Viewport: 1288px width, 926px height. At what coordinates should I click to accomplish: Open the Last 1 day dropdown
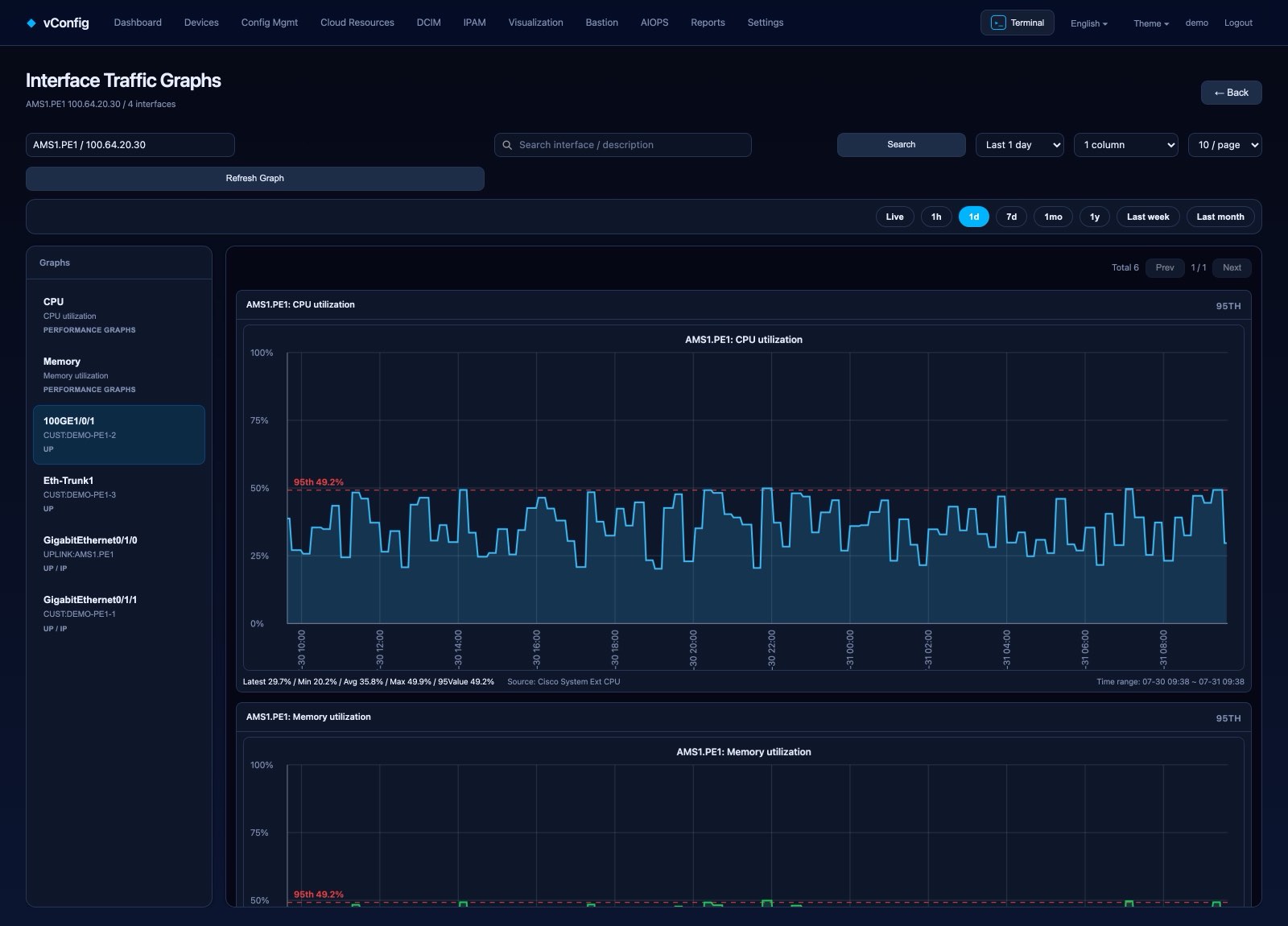[x=1019, y=145]
